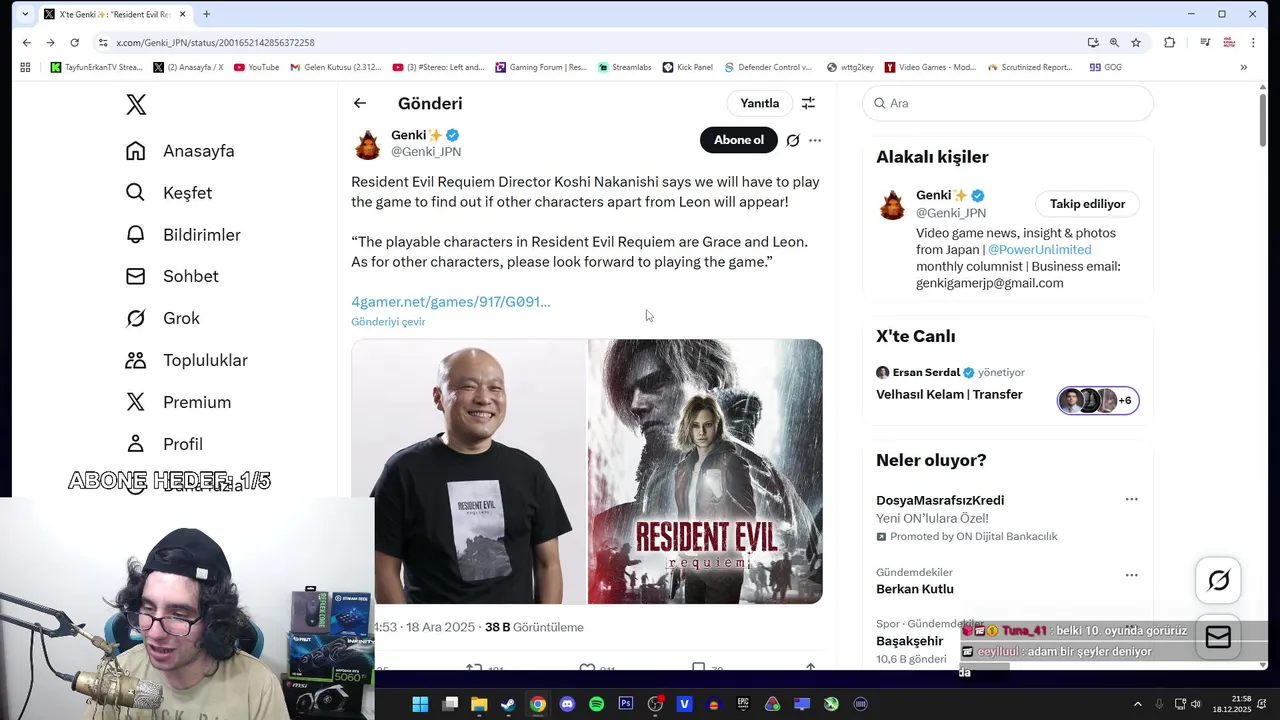
Task: Open Photoshop from taskbar
Action: tap(626, 704)
